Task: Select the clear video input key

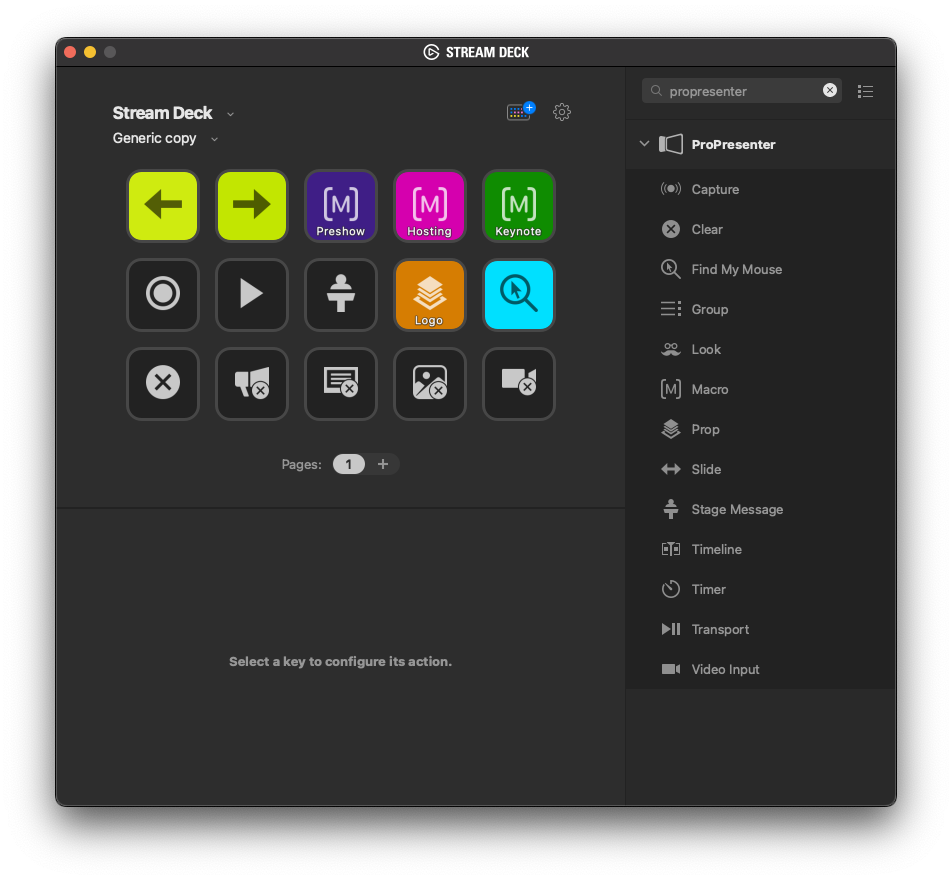Action: pos(518,383)
